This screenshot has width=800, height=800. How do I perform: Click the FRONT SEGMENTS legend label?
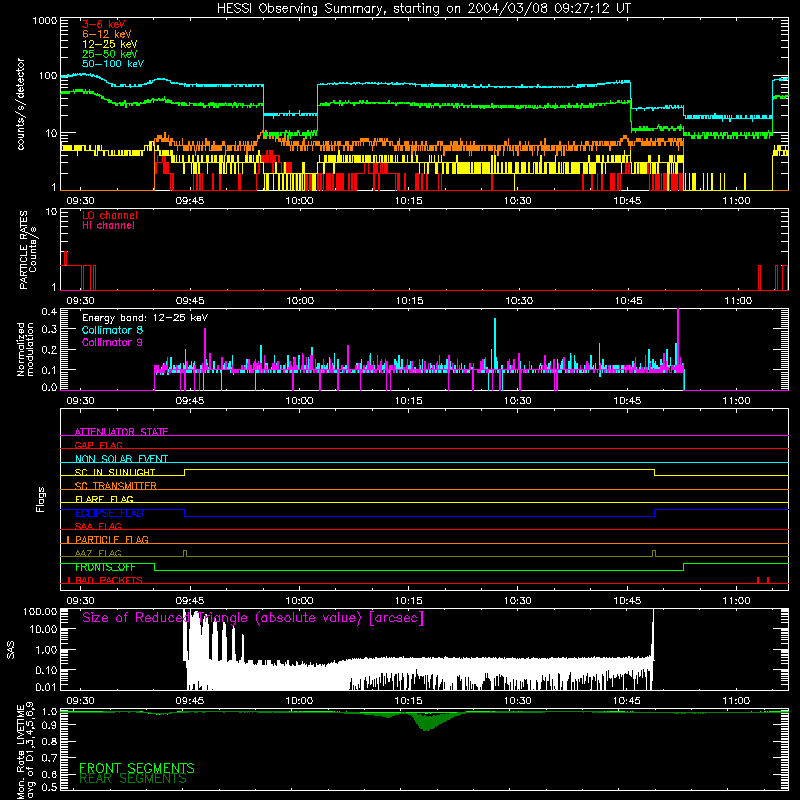coord(137,768)
